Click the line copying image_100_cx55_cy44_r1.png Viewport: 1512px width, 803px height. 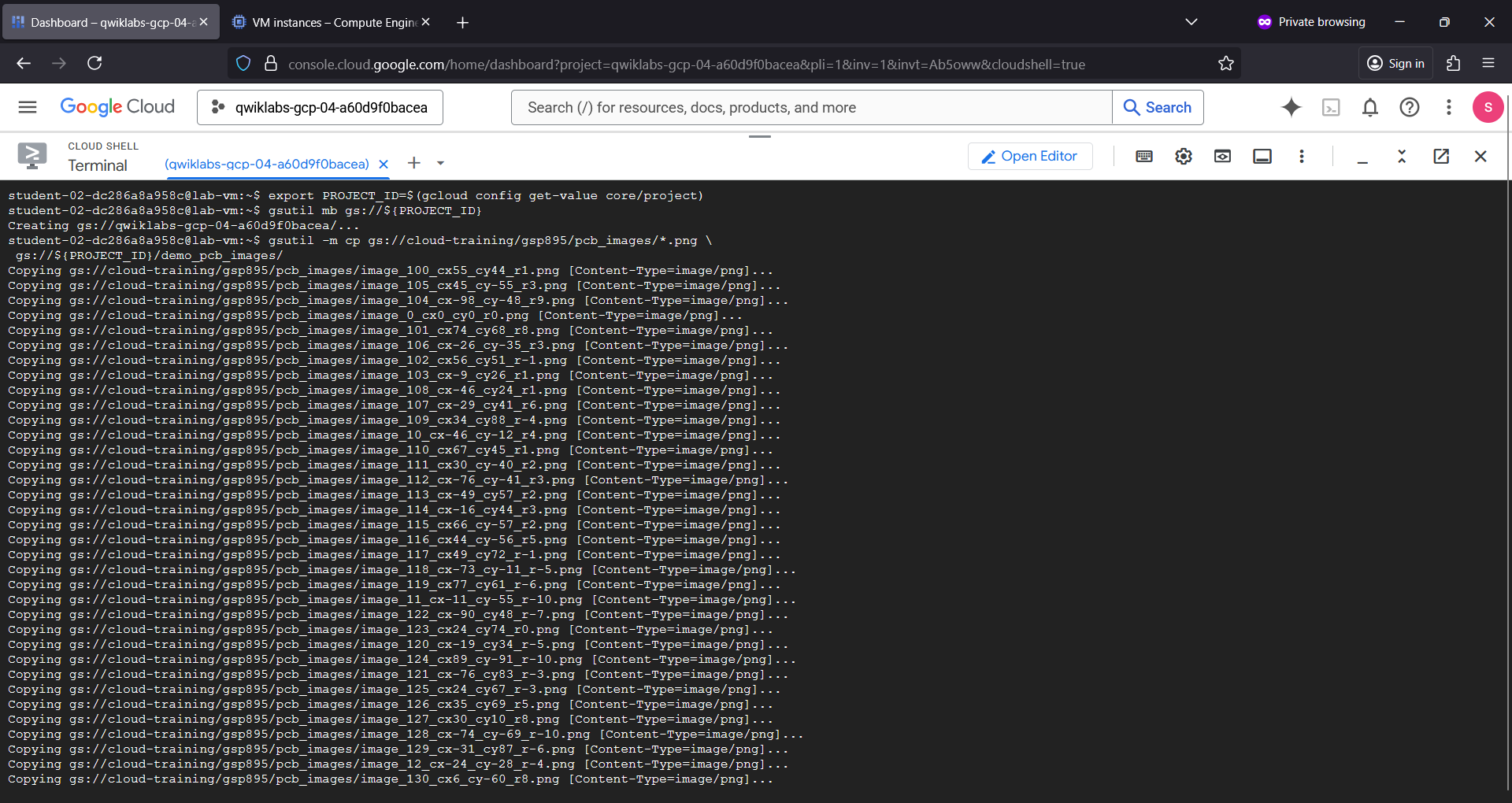[x=391, y=271]
